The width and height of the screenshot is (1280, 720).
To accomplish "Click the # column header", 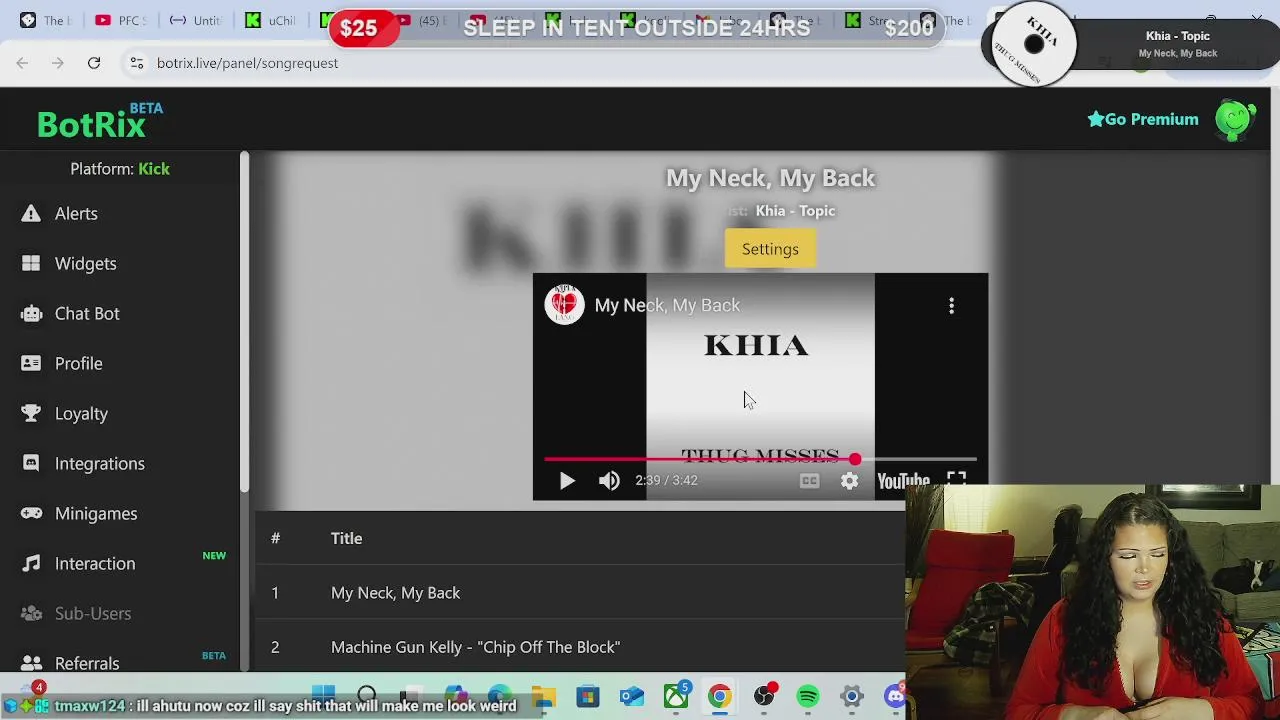I will click(275, 538).
